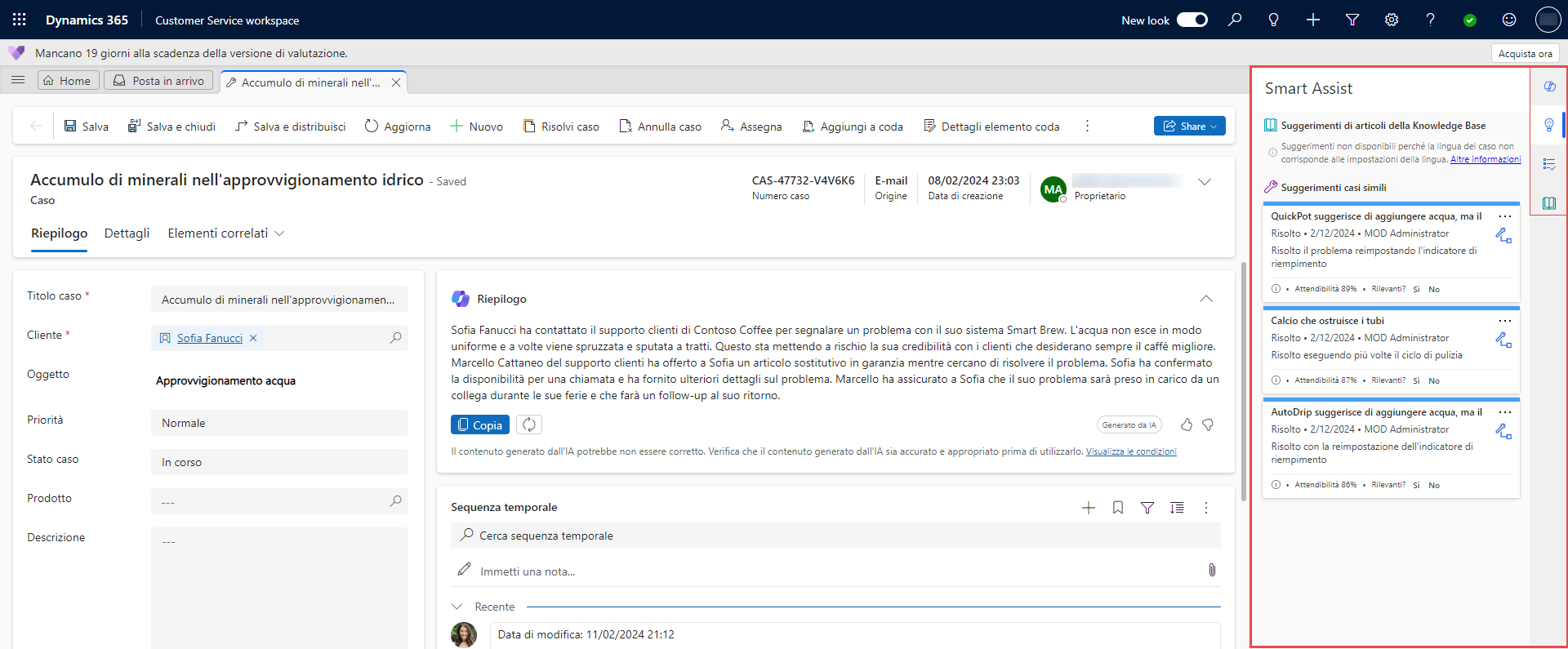Screen dimensions: 1568x649
Task: Give thumbs down to the summary
Action: pyautogui.click(x=1208, y=425)
